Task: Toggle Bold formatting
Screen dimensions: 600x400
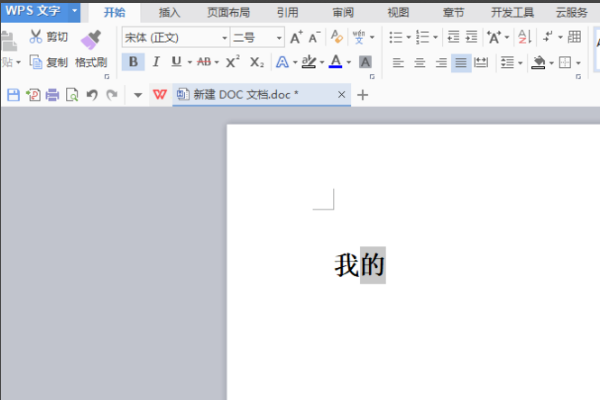Action: point(133,62)
